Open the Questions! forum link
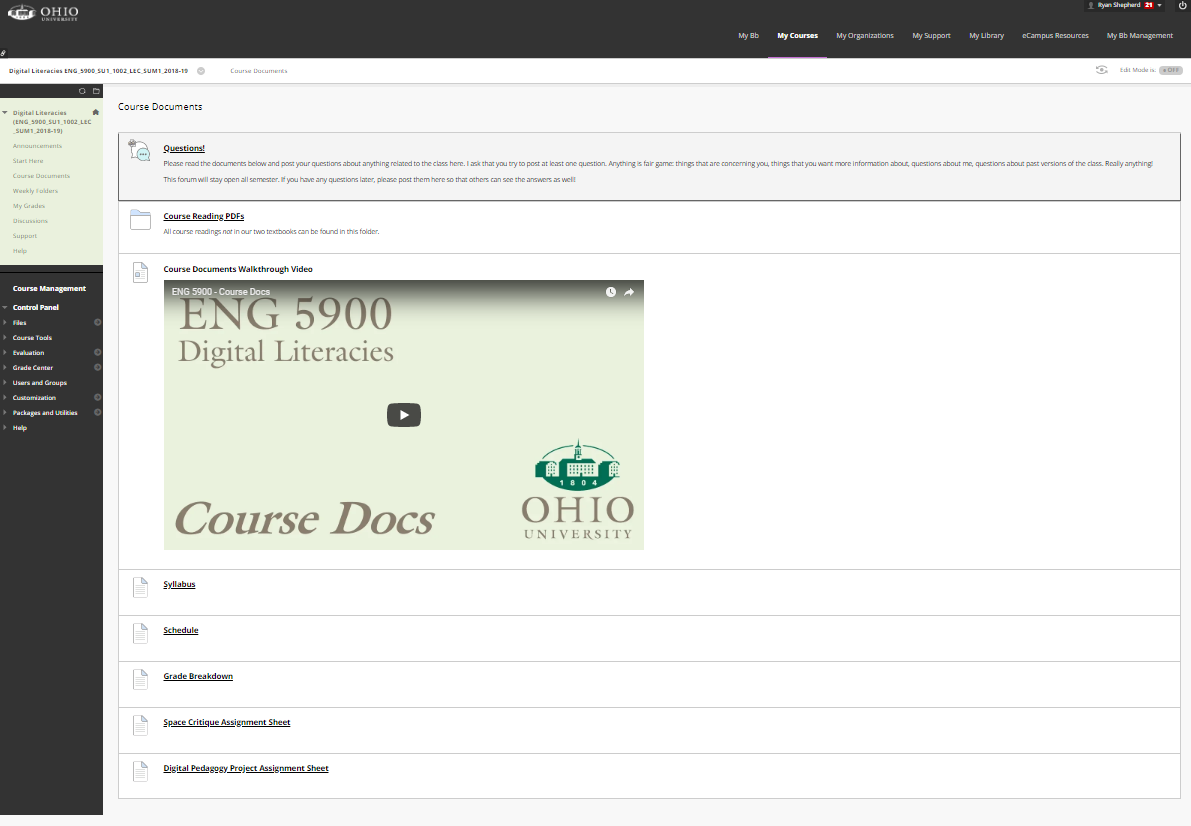The image size is (1191, 826). [184, 148]
